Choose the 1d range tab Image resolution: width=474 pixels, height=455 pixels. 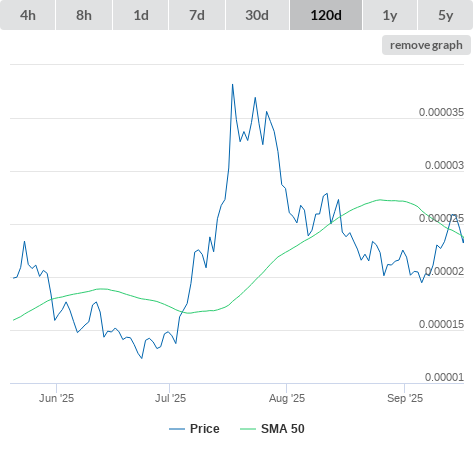(x=141, y=15)
